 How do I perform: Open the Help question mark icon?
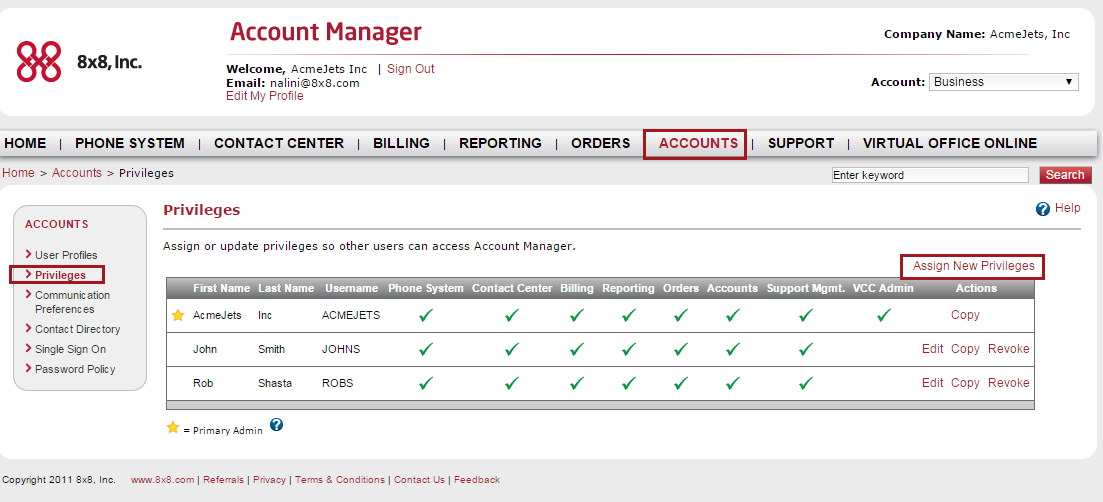pyautogui.click(x=1043, y=209)
